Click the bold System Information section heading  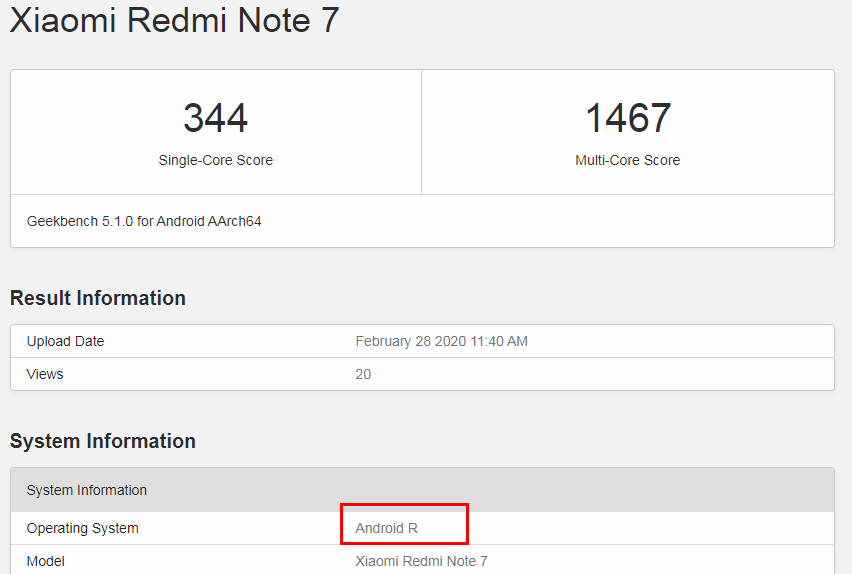coord(103,441)
